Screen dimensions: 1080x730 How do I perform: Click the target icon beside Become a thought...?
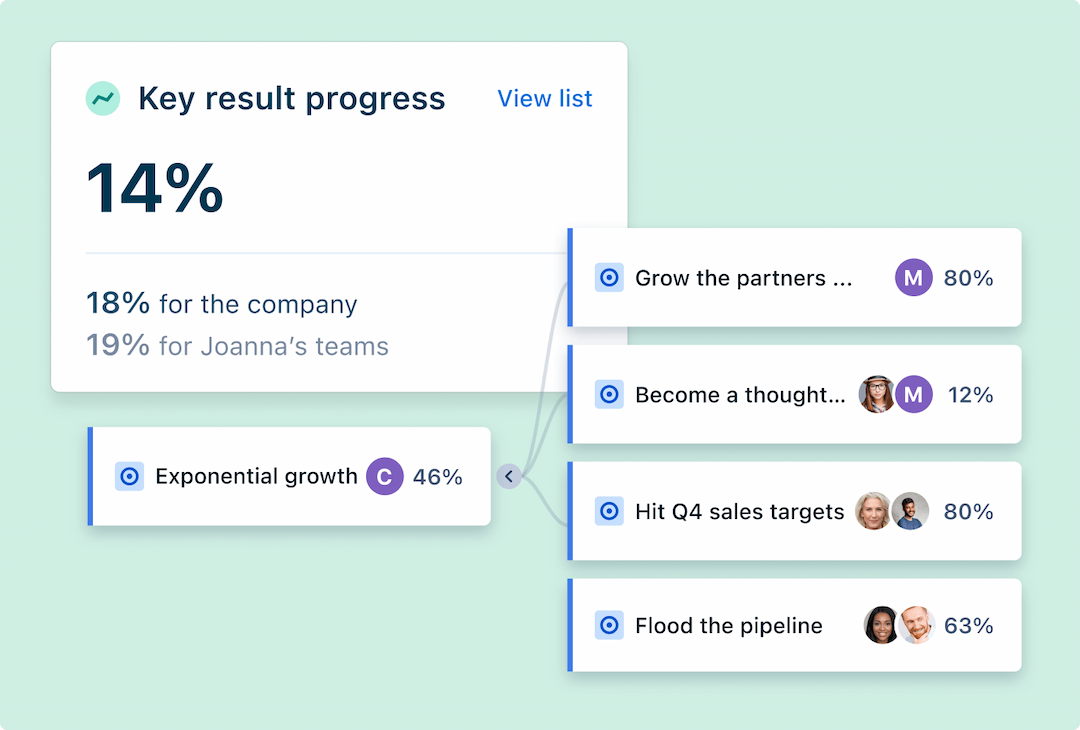point(609,394)
